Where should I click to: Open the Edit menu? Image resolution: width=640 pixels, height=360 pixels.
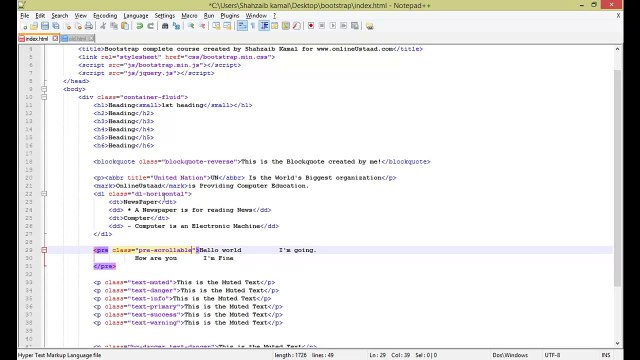tap(40, 16)
